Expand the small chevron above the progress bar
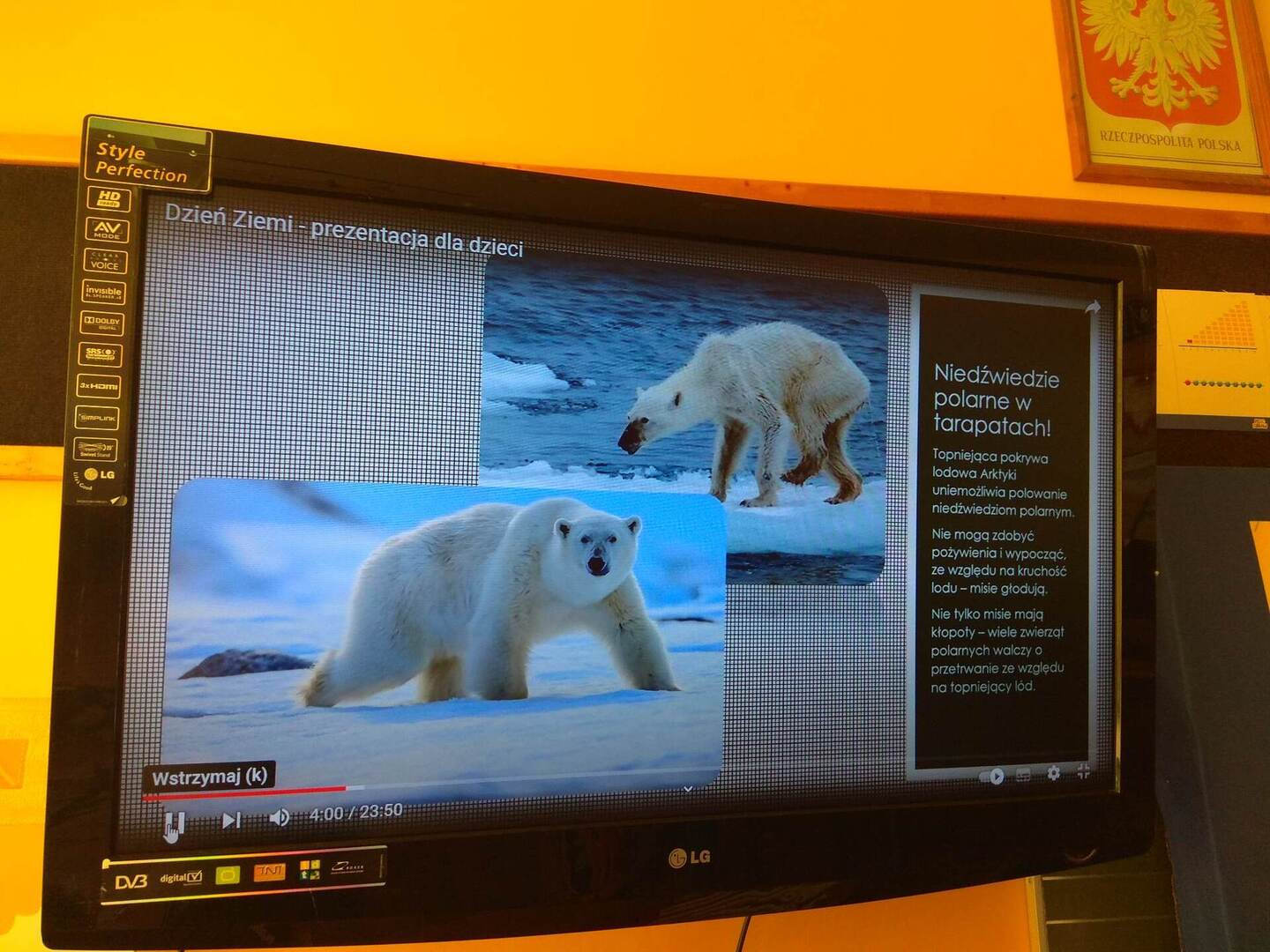The height and width of the screenshot is (952, 1270). click(688, 788)
